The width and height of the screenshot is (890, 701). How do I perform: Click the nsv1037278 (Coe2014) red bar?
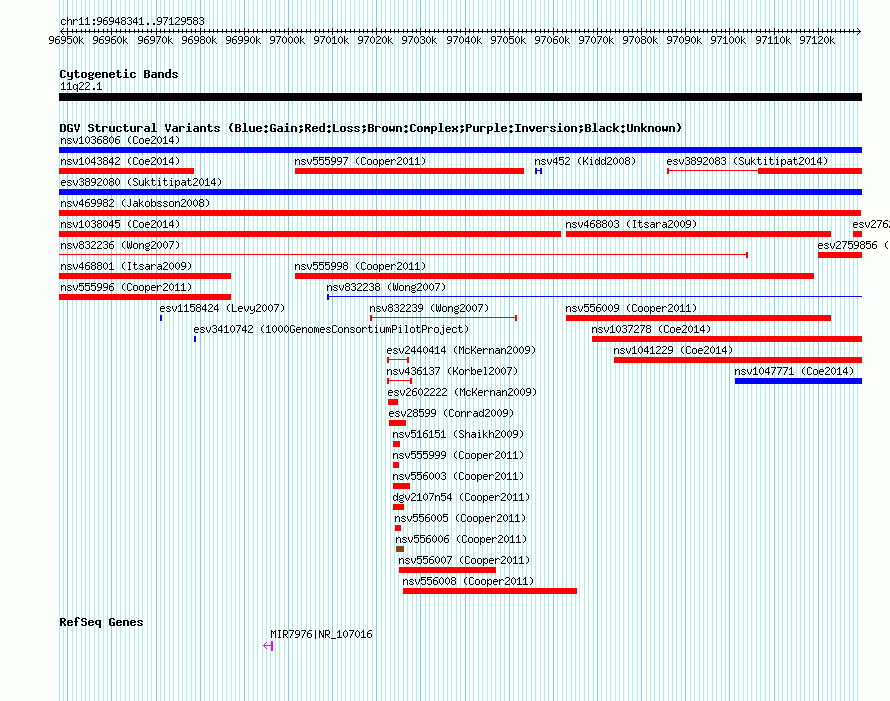(x=727, y=339)
